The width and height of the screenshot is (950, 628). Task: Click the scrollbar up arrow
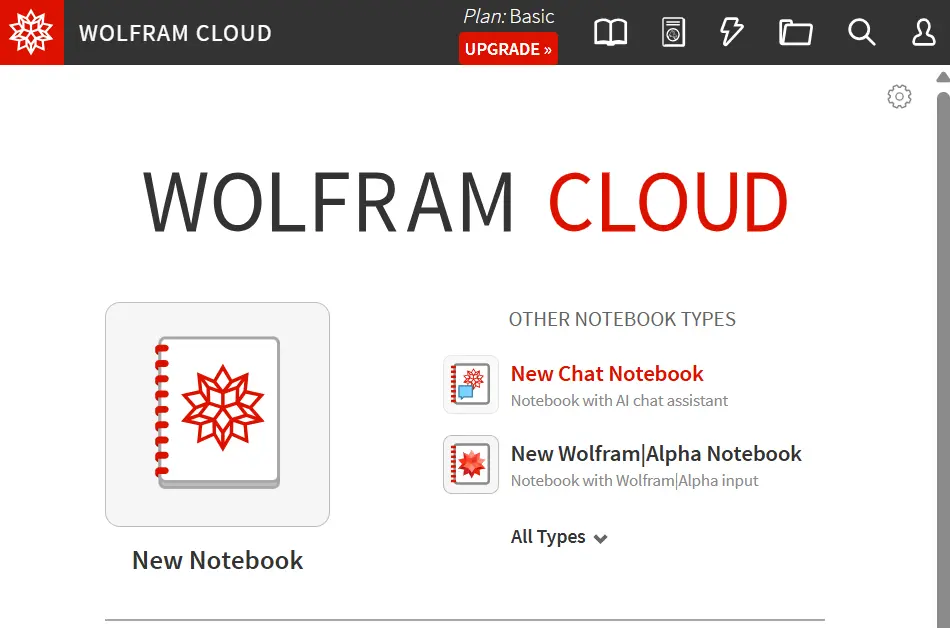click(942, 77)
